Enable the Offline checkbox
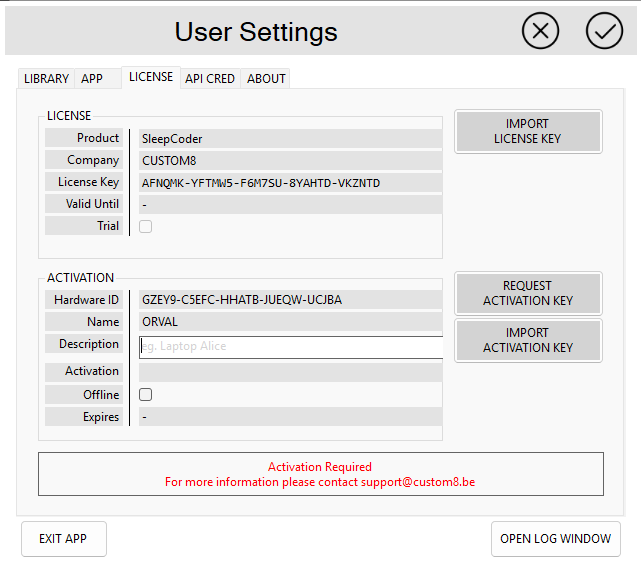This screenshot has width=641, height=575. tap(146, 395)
